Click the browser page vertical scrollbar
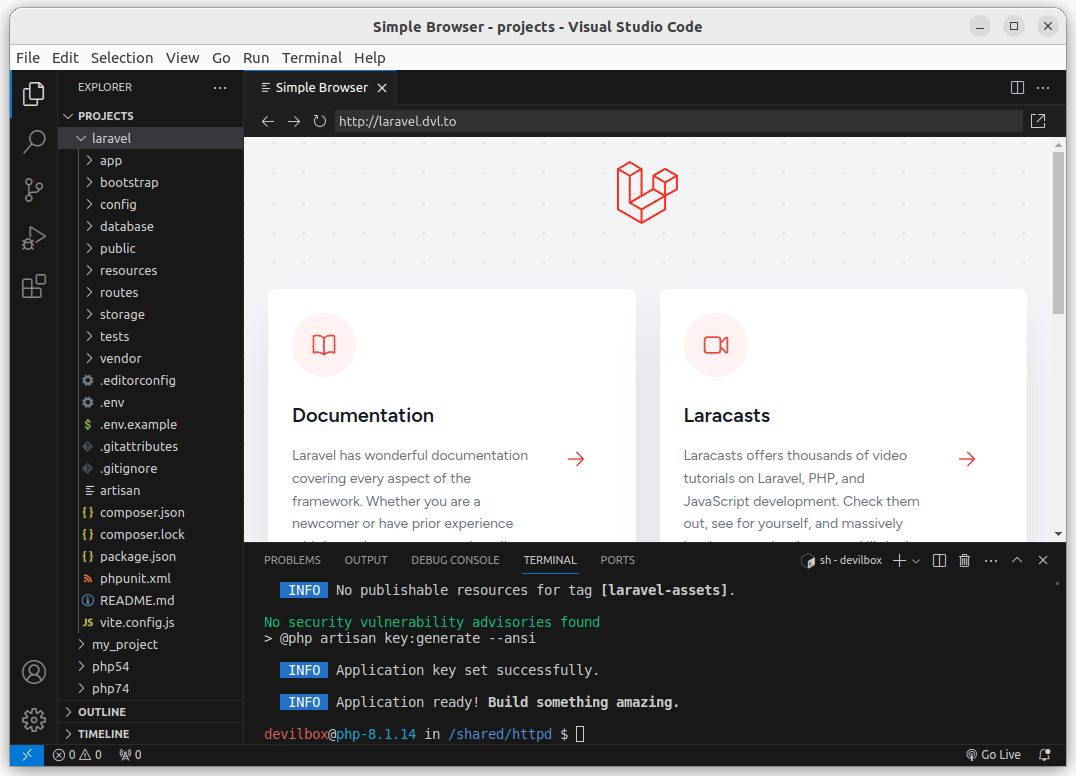1076x776 pixels. click(1059, 232)
